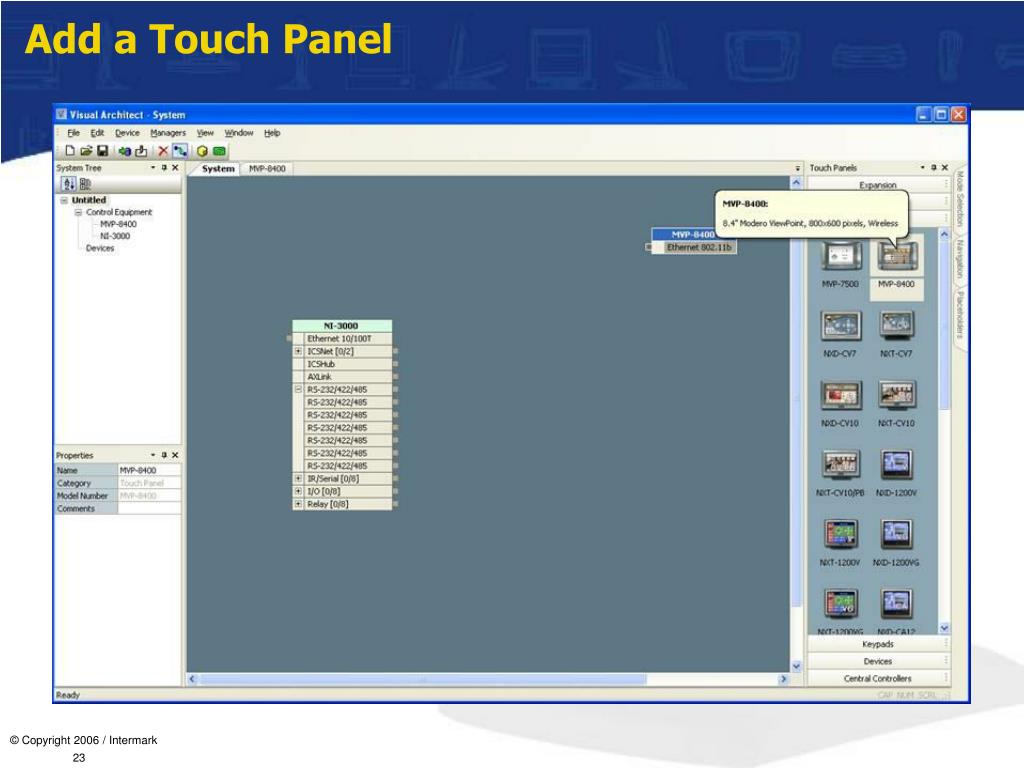Open the Managers menu
The height and width of the screenshot is (768, 1024).
click(168, 133)
